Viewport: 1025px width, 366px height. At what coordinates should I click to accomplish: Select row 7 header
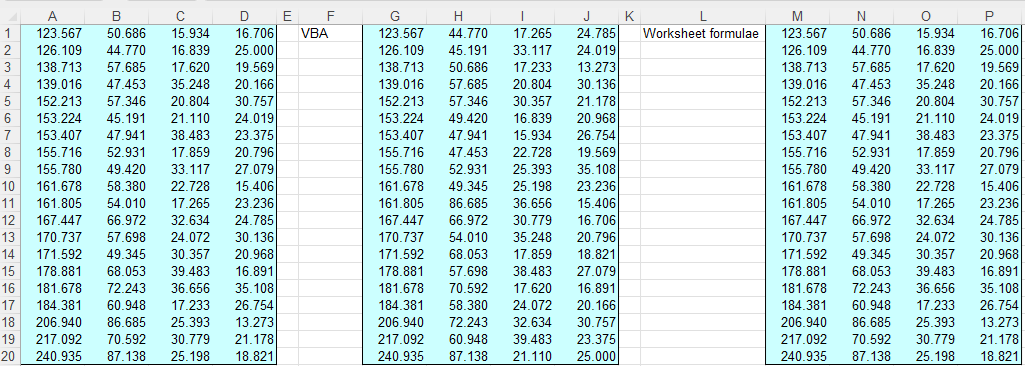[10, 135]
